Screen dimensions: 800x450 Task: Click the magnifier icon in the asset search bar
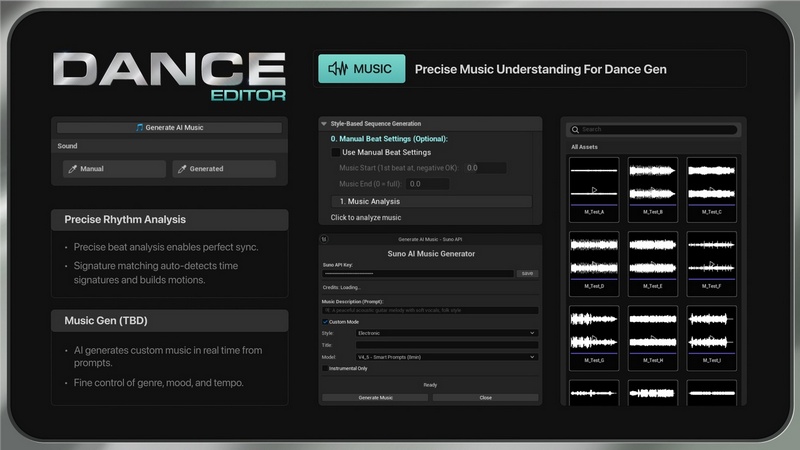click(575, 130)
